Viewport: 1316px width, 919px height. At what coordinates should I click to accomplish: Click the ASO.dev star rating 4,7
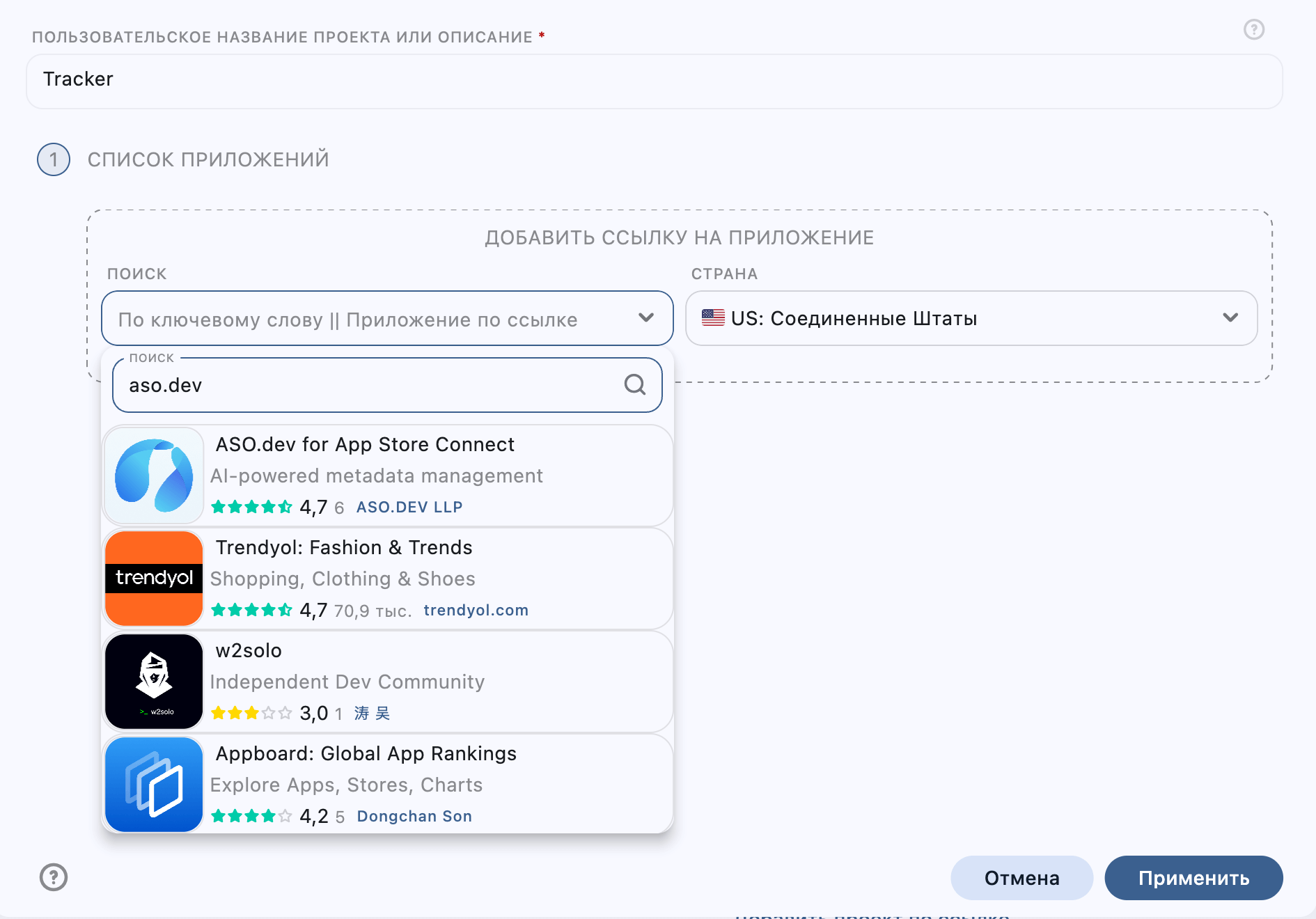269,507
